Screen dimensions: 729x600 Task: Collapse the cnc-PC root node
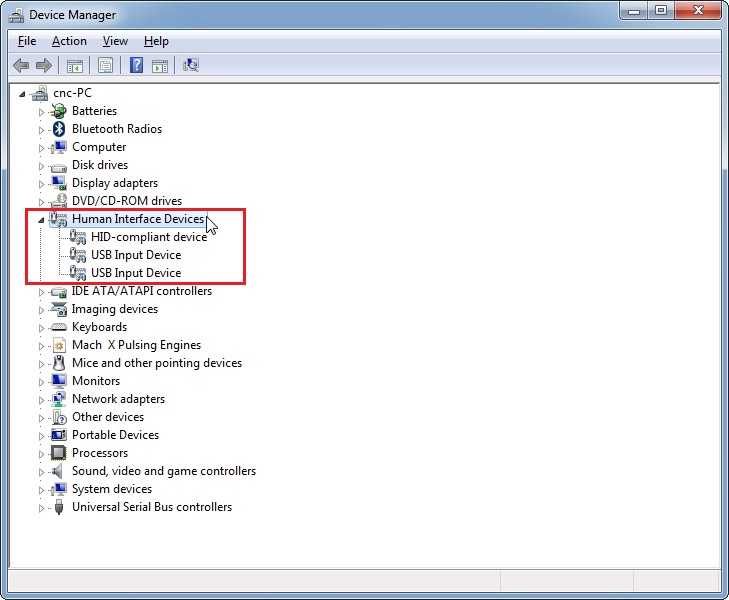click(22, 94)
